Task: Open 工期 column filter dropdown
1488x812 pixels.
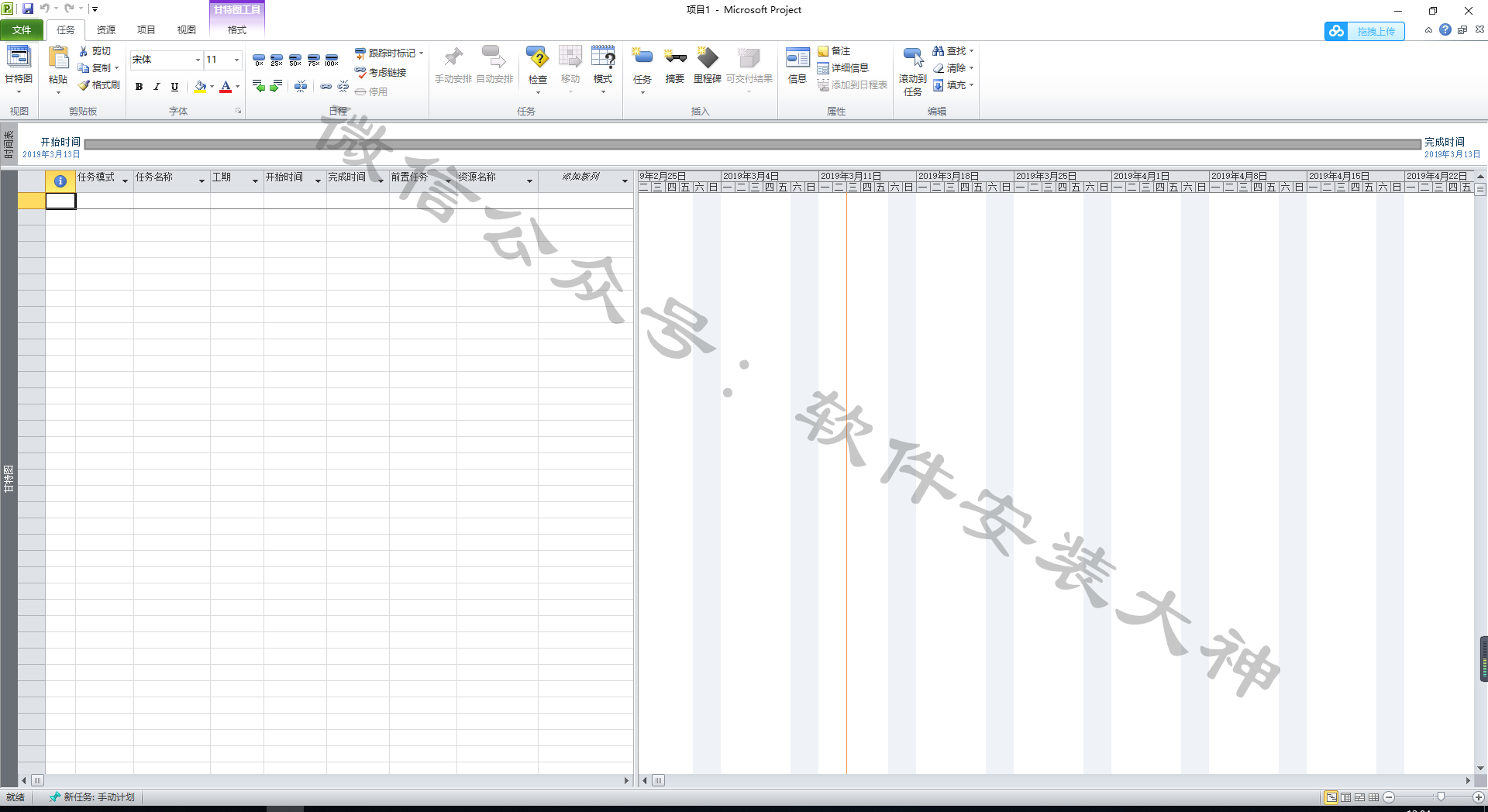Action: point(255,181)
